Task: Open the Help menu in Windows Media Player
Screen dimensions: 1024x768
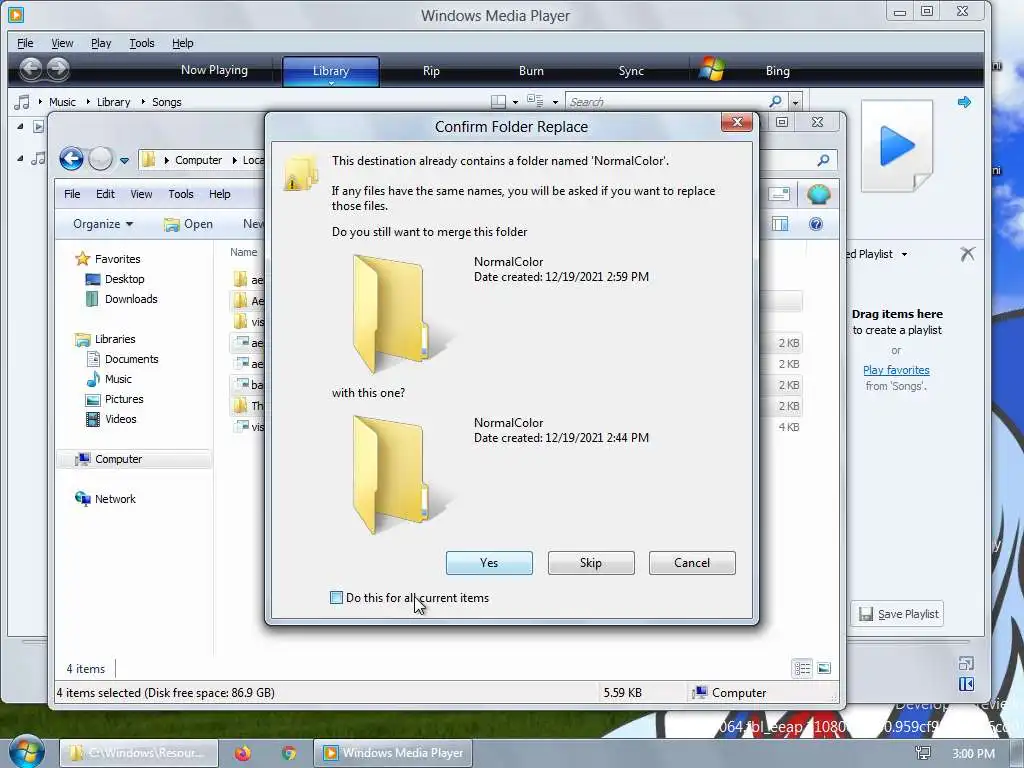Action: (183, 43)
